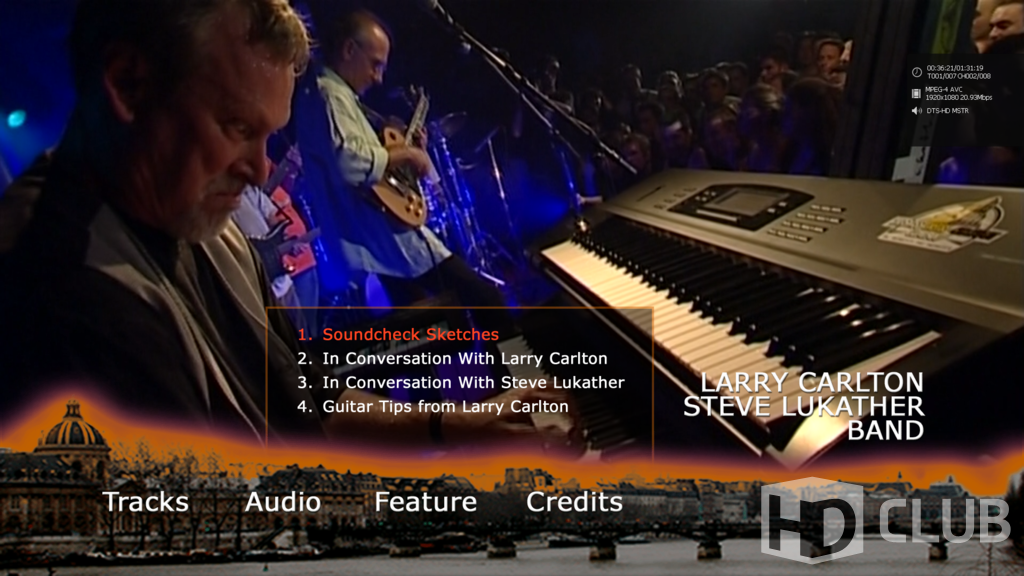This screenshot has height=576, width=1024.
Task: Click the HD Club hexagon logo
Action: click(x=810, y=519)
